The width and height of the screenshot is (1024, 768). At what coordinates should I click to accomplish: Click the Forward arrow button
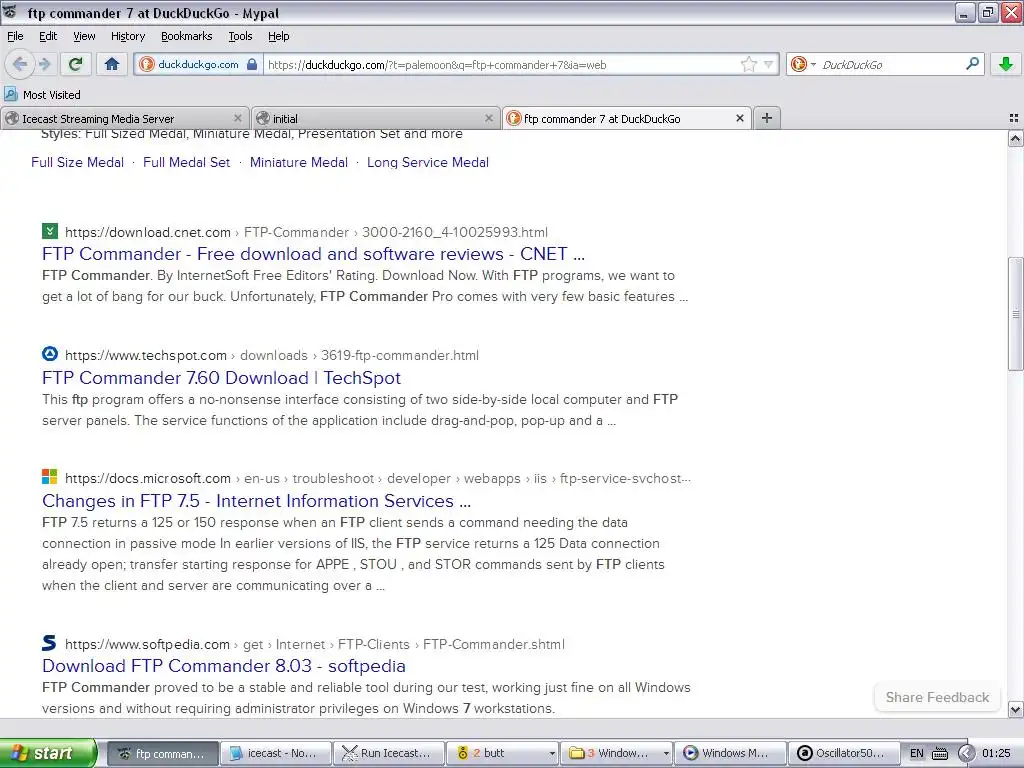pos(44,64)
